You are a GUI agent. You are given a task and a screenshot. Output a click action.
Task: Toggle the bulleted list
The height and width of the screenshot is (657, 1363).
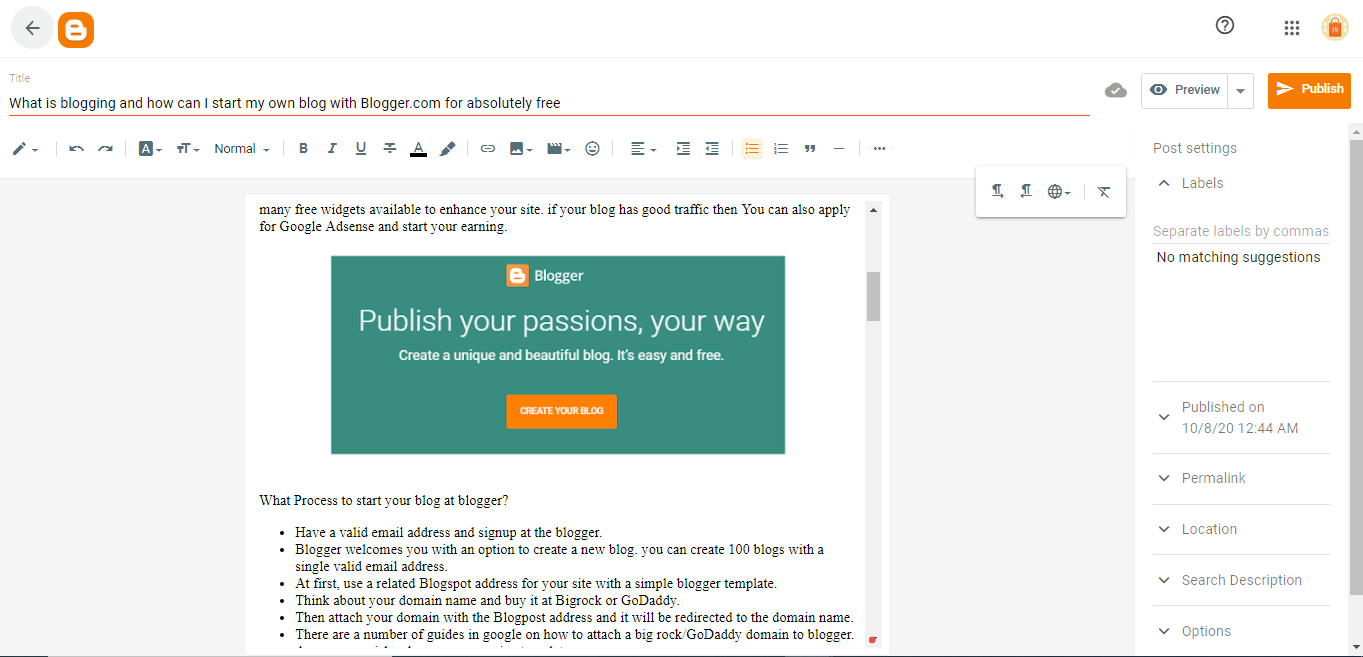click(x=752, y=149)
